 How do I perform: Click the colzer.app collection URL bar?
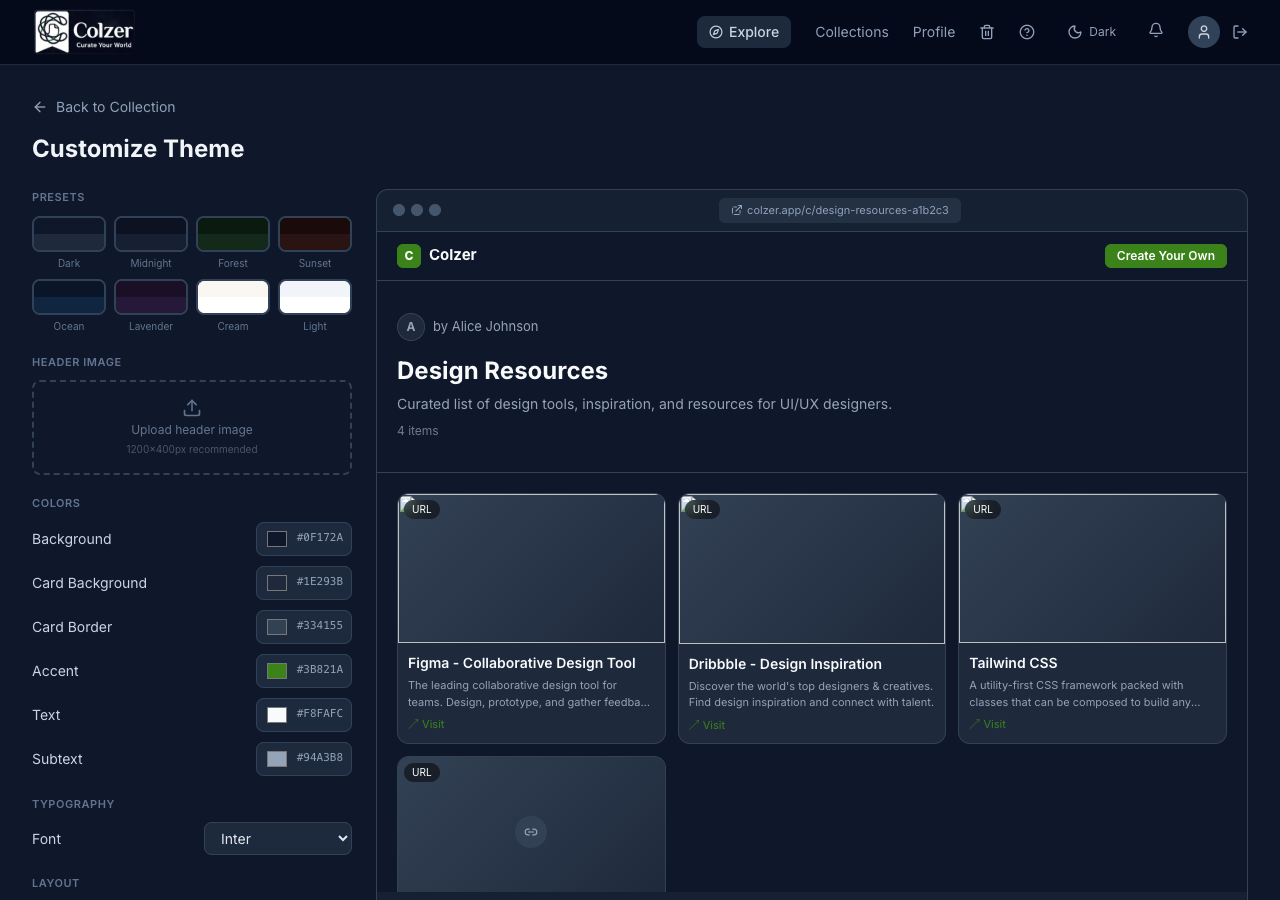839,210
